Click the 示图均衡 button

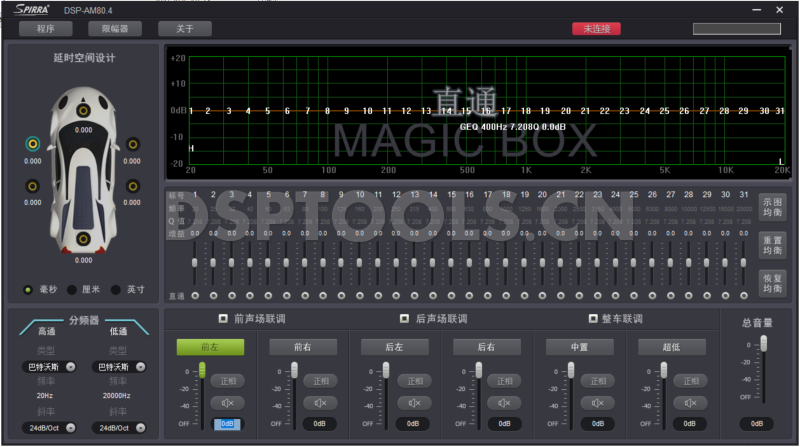tap(772, 207)
